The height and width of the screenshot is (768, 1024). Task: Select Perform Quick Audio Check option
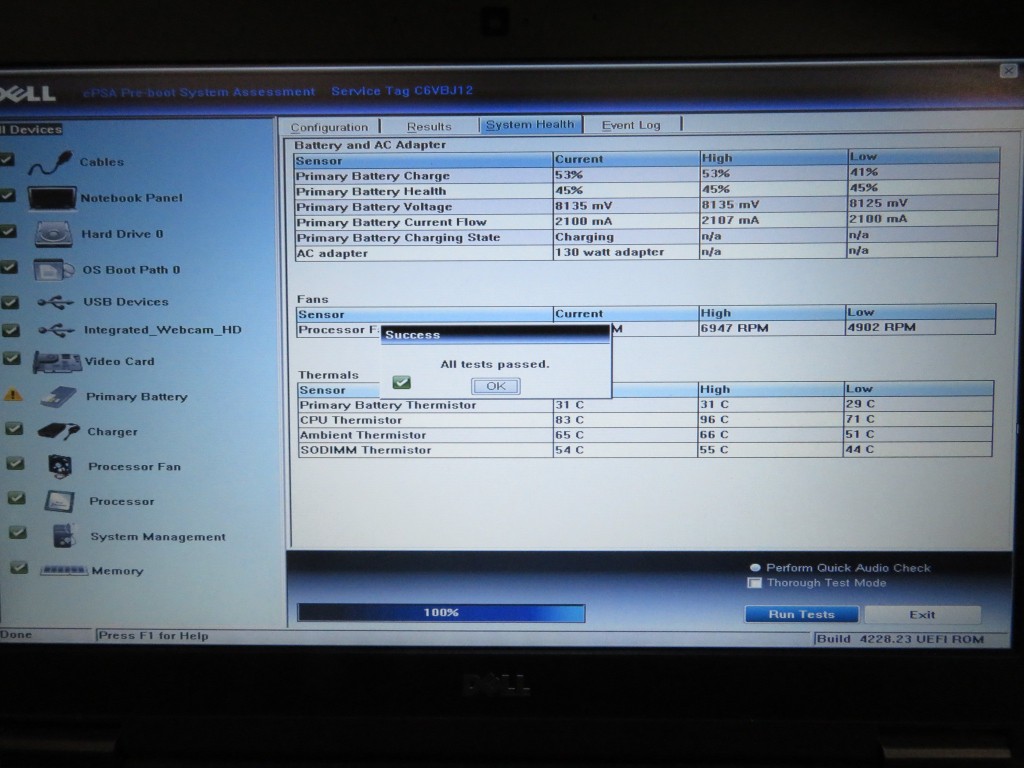click(x=756, y=568)
